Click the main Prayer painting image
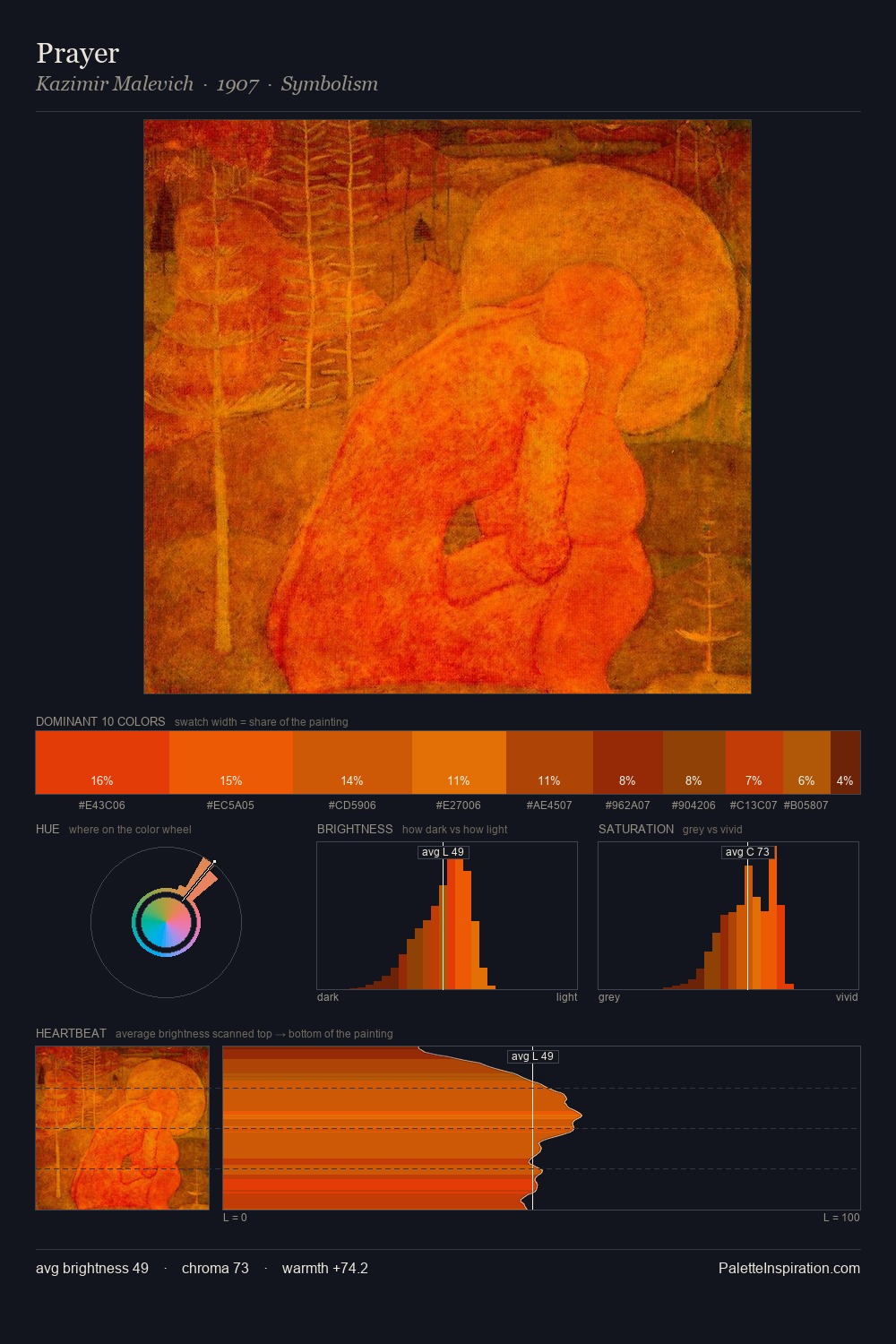Image resolution: width=896 pixels, height=1344 pixels. 447,407
